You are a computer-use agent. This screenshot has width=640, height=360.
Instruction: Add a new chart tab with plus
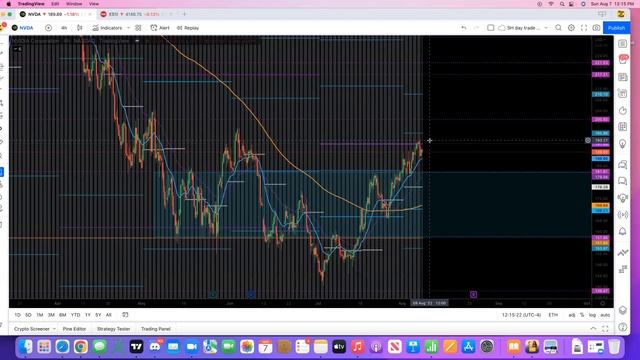click(184, 14)
